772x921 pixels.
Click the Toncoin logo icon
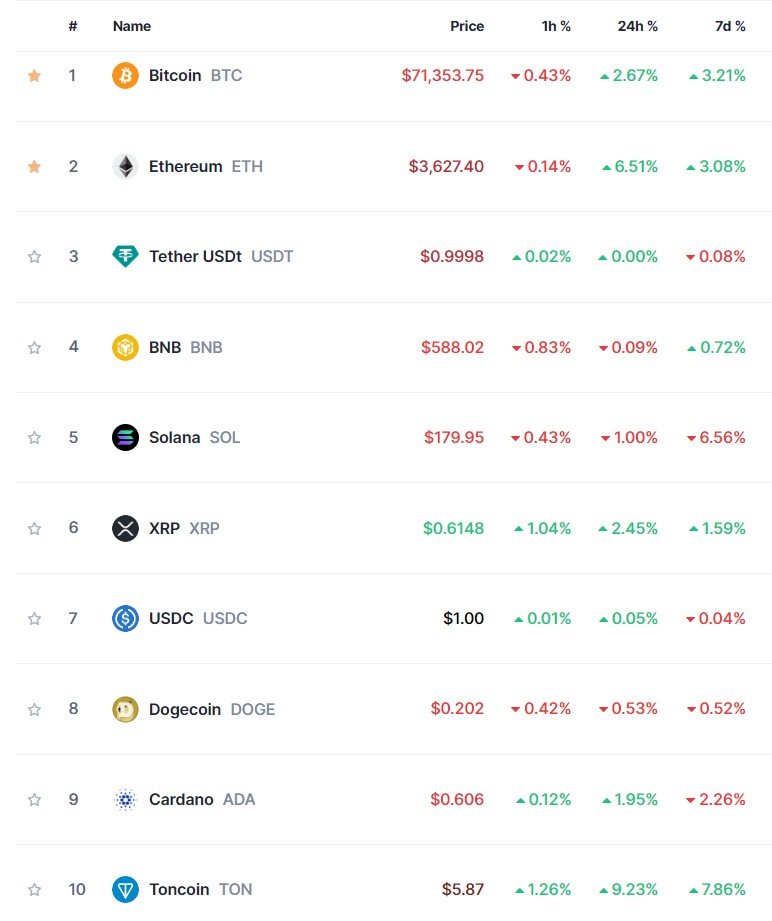pyautogui.click(x=125, y=889)
